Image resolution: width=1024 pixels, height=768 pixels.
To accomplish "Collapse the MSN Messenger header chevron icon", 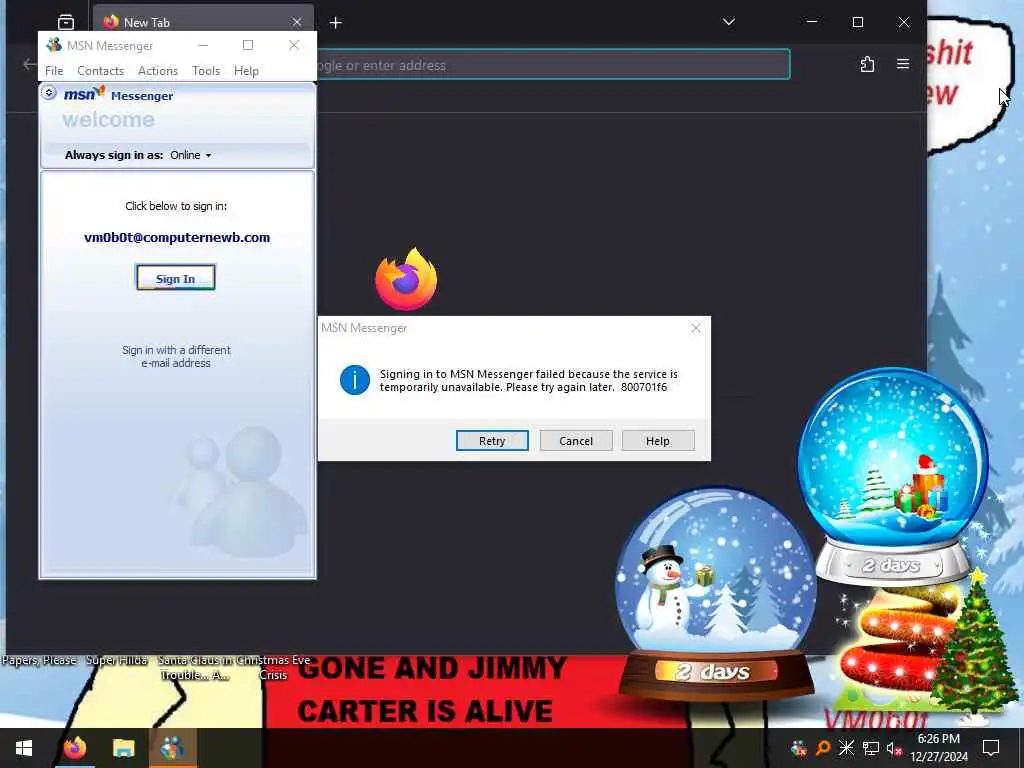I will tap(49, 93).
